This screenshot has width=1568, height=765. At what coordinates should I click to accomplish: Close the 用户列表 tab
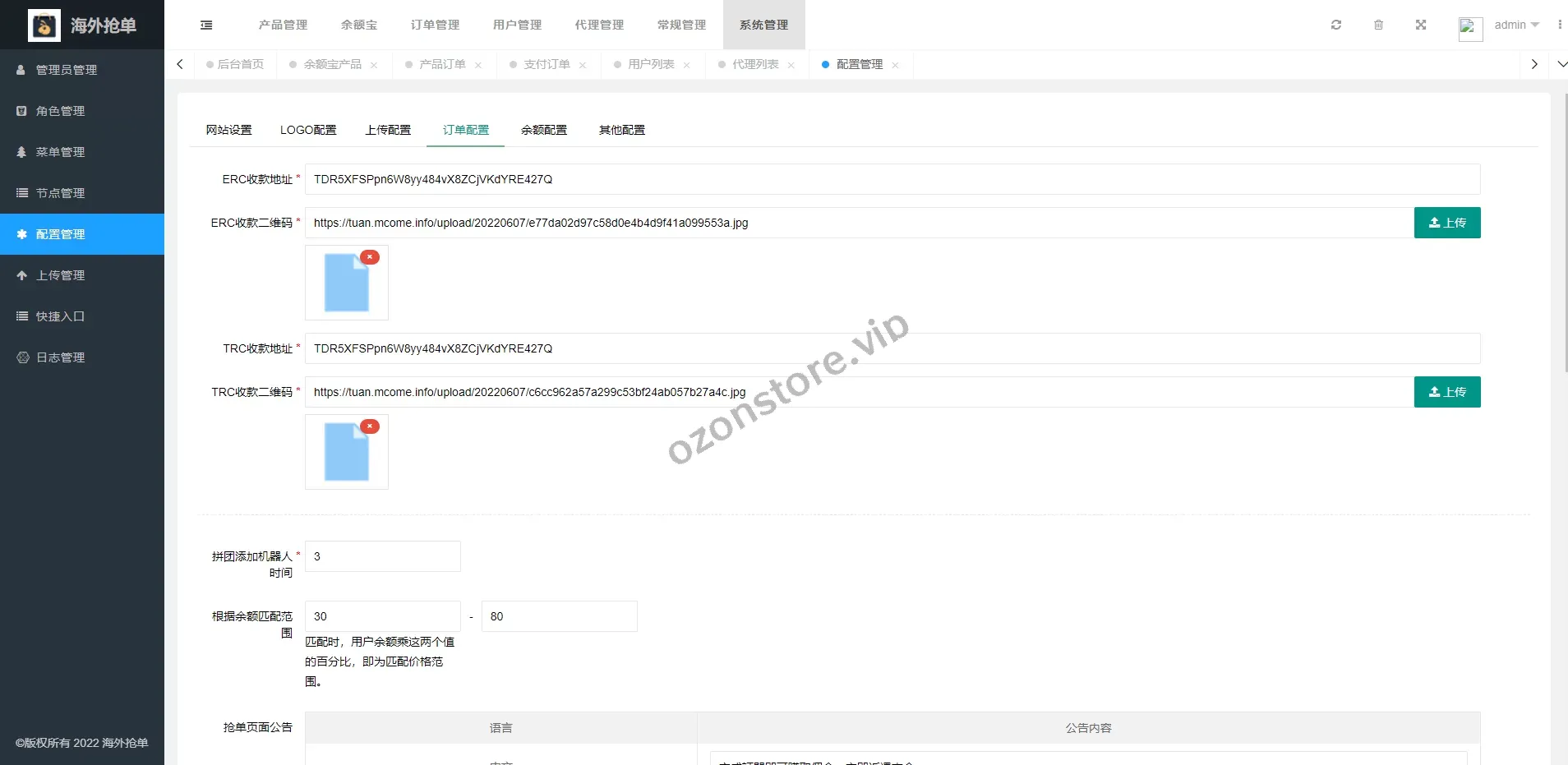[687, 65]
